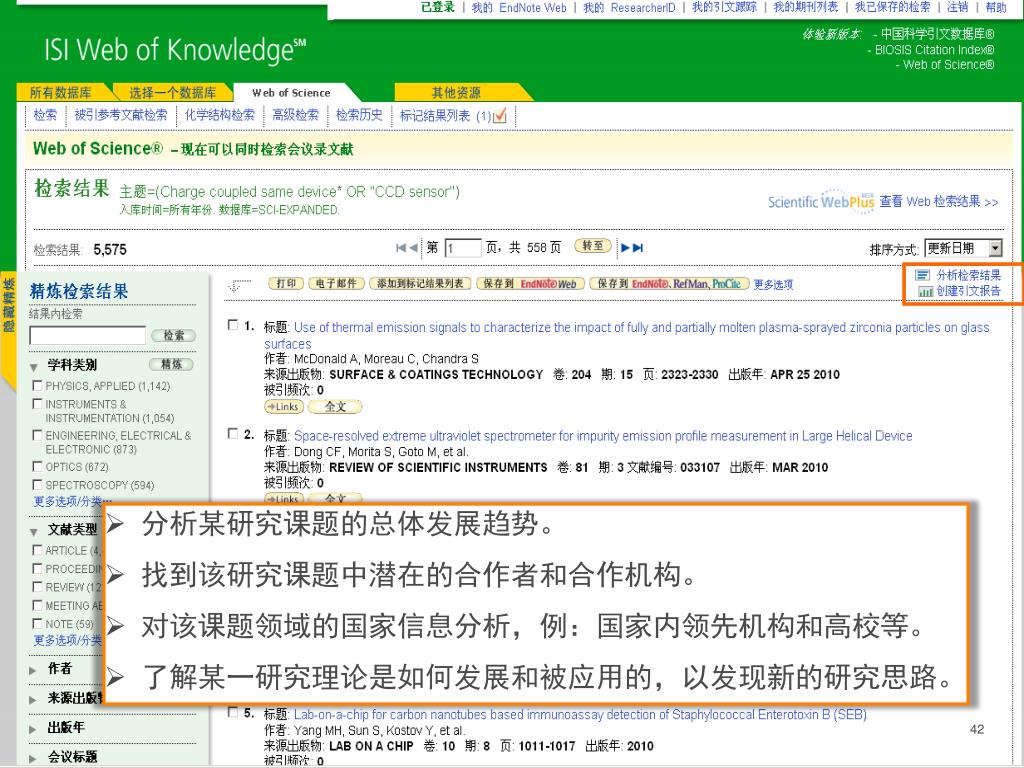Check the SPECTROSCOPY category box
Image resolution: width=1024 pixels, height=768 pixels.
37,485
